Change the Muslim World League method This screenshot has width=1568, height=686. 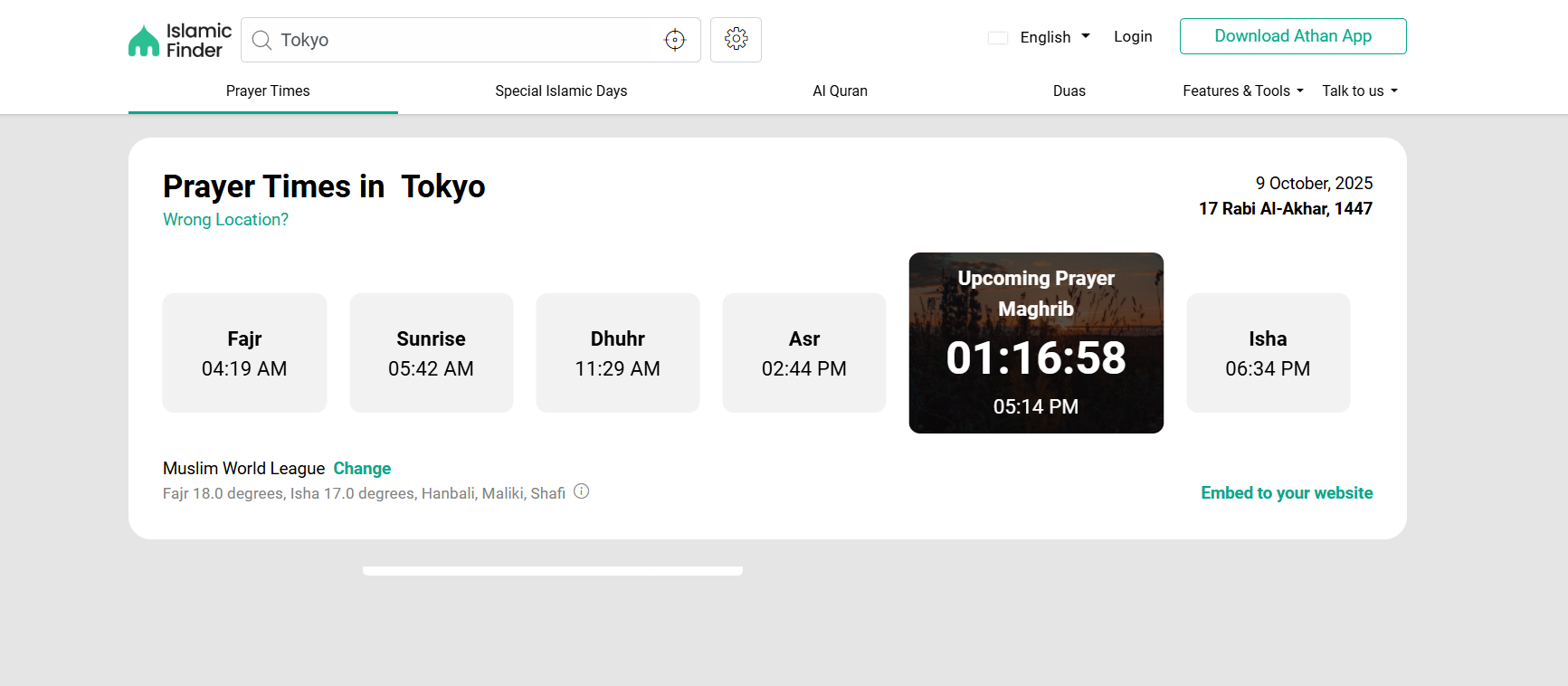click(362, 468)
